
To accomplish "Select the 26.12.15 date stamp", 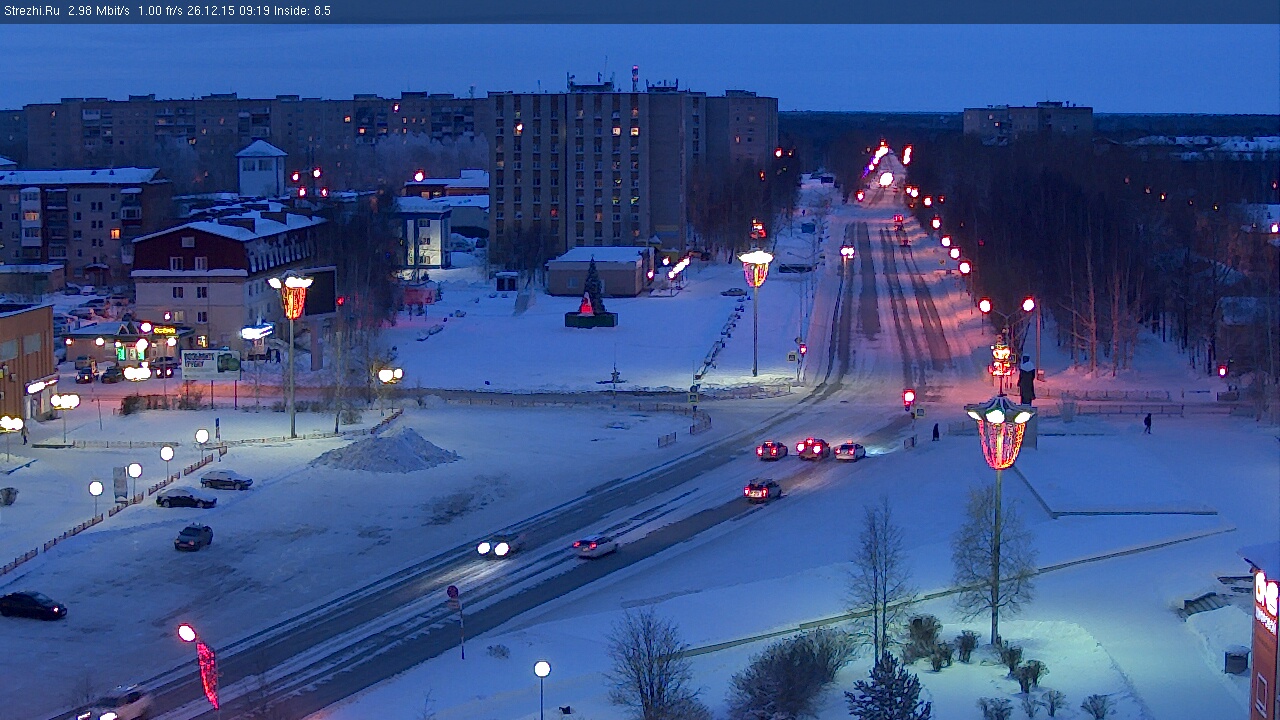I will click(212, 11).
